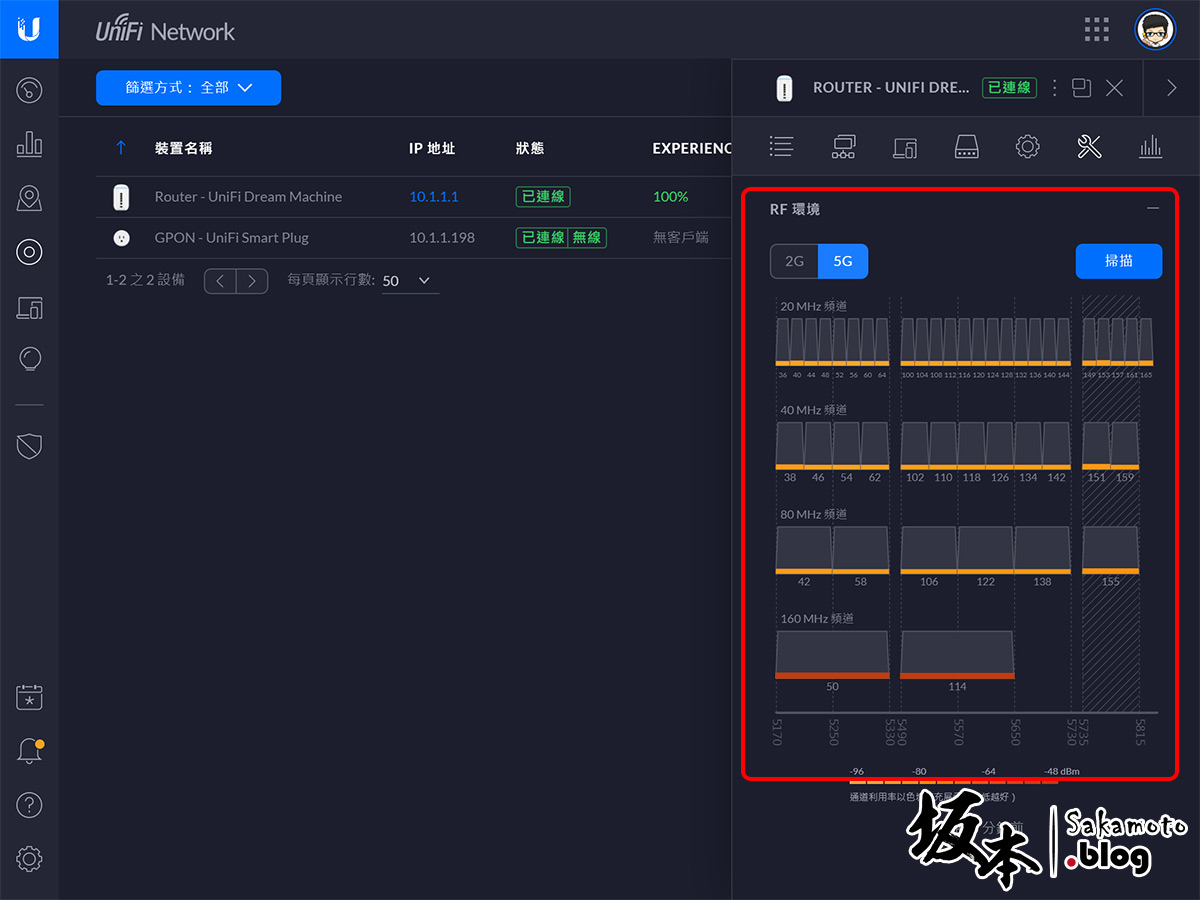Open the gear Config tab in device panel

pyautogui.click(x=1027, y=147)
